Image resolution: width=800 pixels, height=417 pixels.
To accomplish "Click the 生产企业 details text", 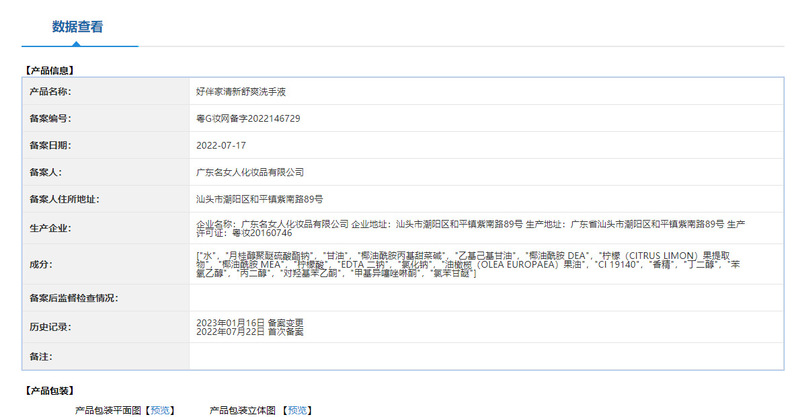I will click(470, 228).
